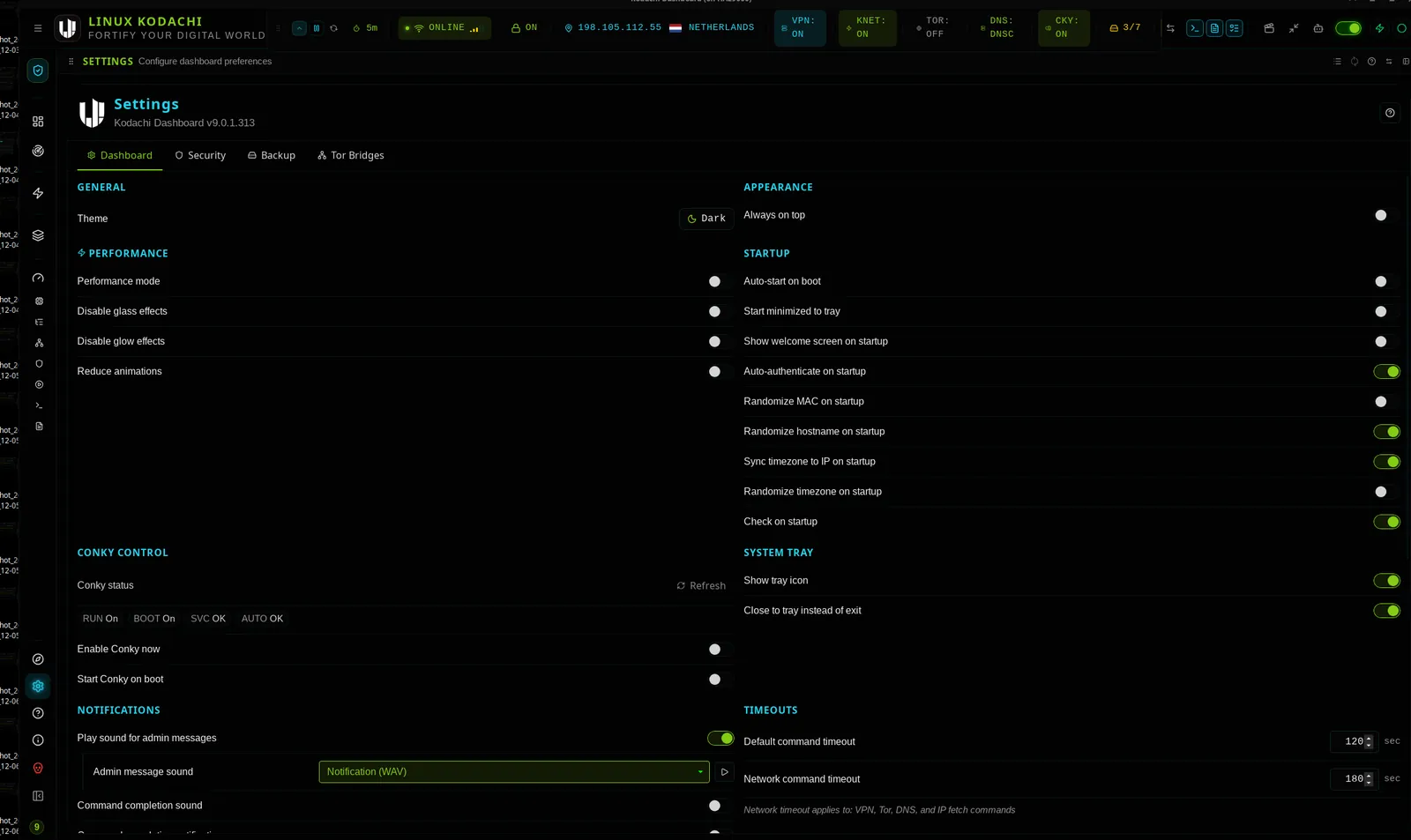The image size is (1411, 840).
Task: Toggle Disable glass effects
Action: [x=720, y=311]
